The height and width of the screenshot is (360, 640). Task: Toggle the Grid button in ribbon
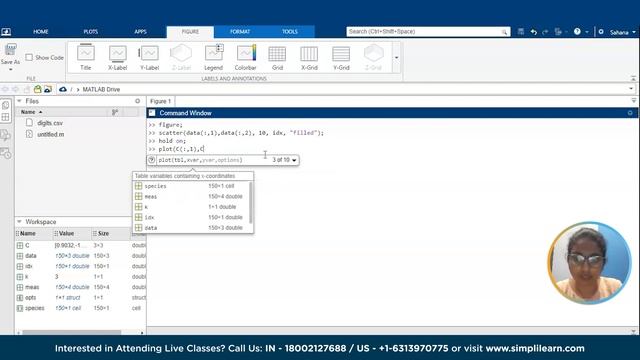click(277, 58)
